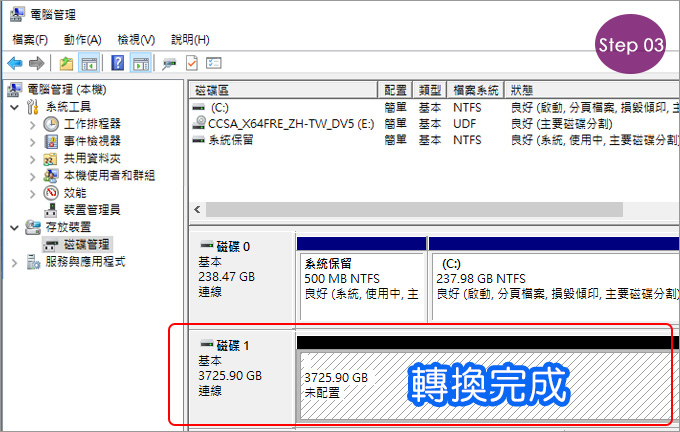Sort by the 磁碟區 column header
The height and width of the screenshot is (432, 680).
point(284,90)
